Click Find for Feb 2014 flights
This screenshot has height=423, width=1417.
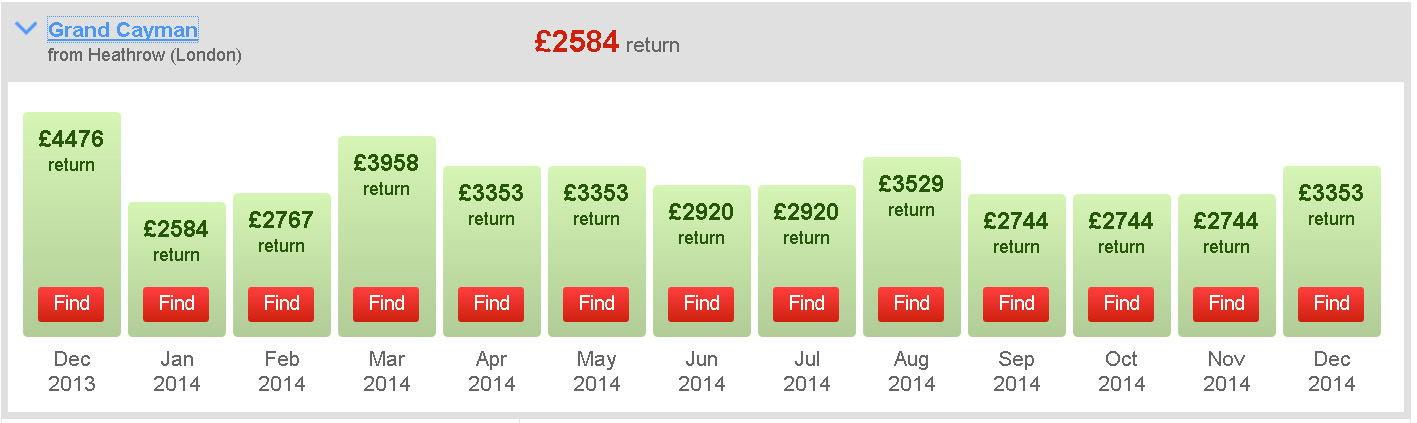[x=282, y=304]
